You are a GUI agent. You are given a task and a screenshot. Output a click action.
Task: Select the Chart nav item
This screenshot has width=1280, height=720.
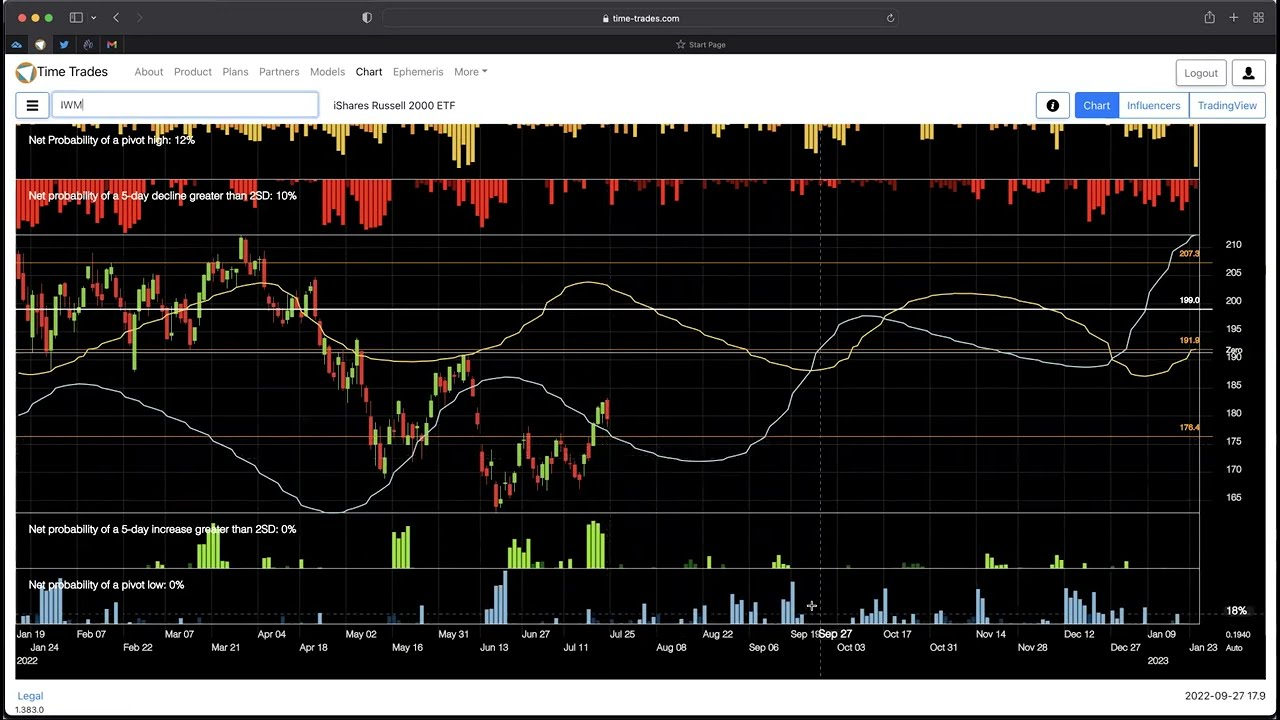[x=369, y=72]
